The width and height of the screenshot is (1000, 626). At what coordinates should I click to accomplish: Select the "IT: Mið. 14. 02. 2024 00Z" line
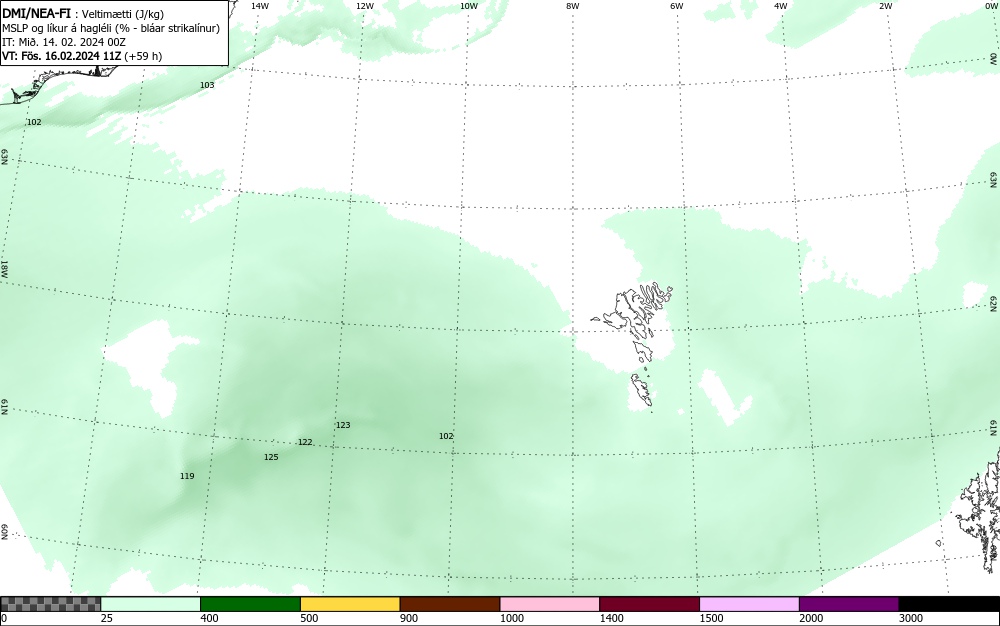point(64,42)
